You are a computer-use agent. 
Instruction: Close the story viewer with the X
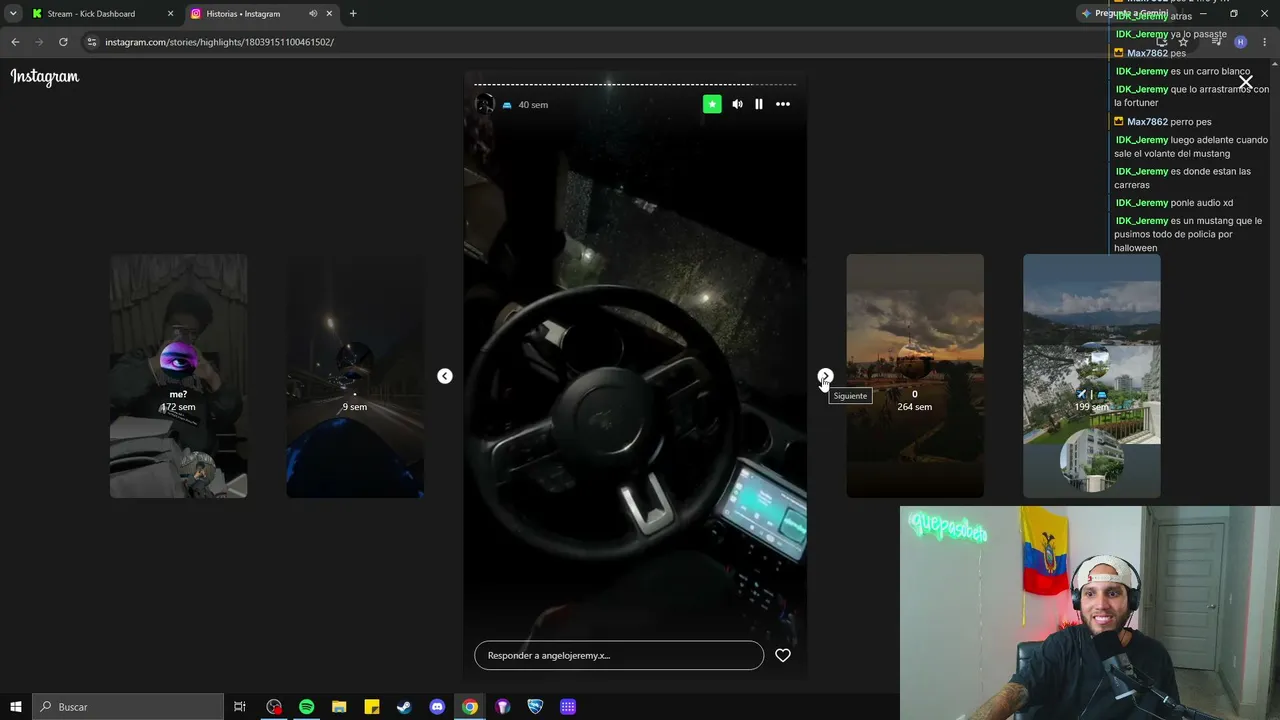pos(1245,82)
